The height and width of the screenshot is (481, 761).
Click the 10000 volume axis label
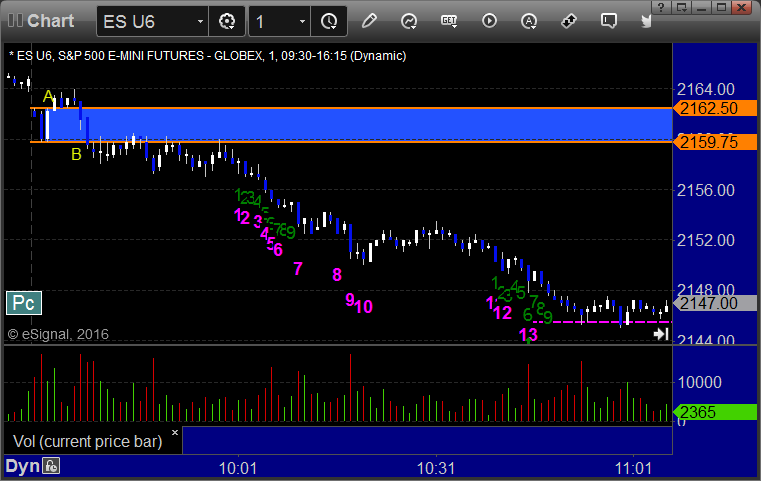click(699, 382)
